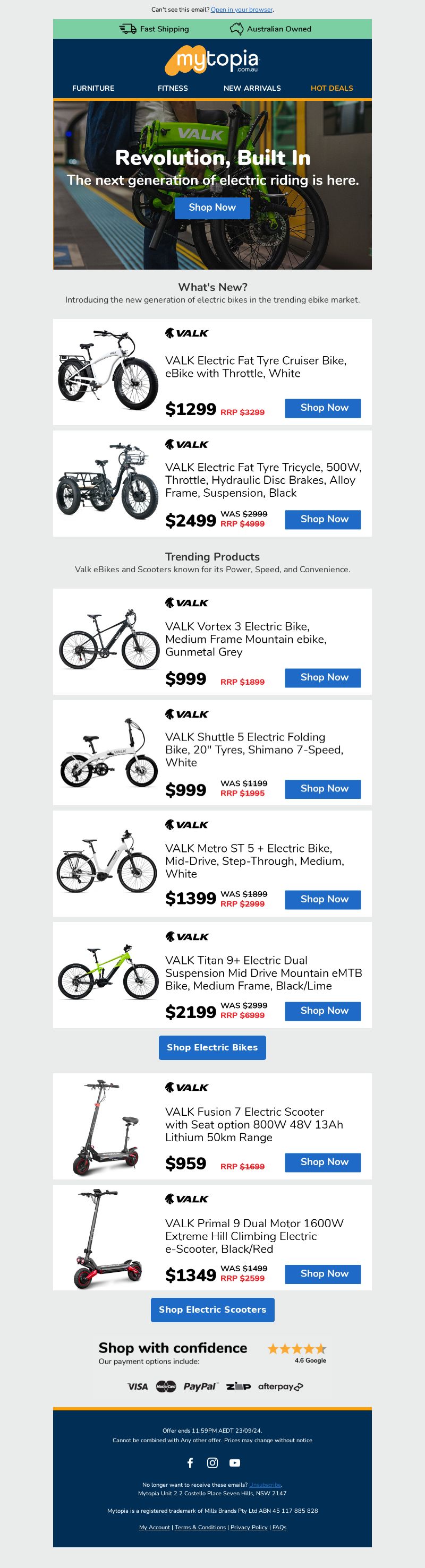Click the PayPal payment logo
The height and width of the screenshot is (1568, 425).
point(200,1386)
